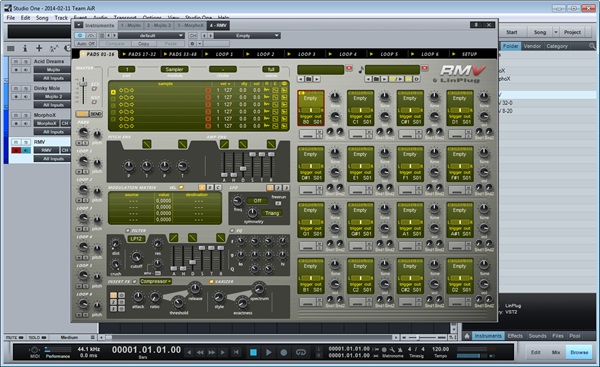Return to zero with the transport skip-back button
This screenshot has width=600, height=367.
[236, 352]
